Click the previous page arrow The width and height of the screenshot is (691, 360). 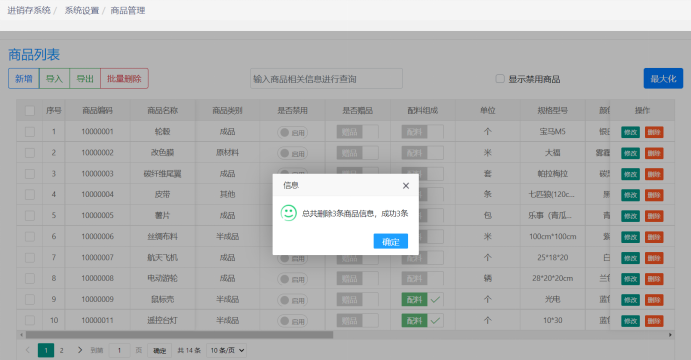pyautogui.click(x=28, y=350)
